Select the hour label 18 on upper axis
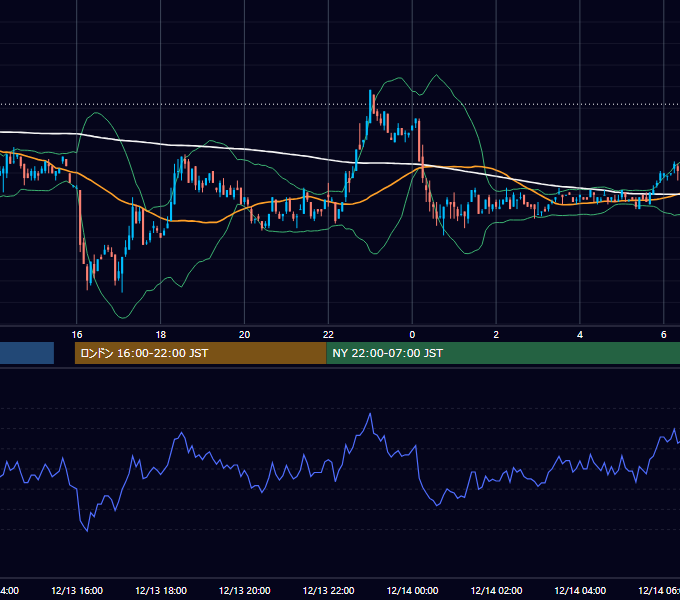 [160, 335]
